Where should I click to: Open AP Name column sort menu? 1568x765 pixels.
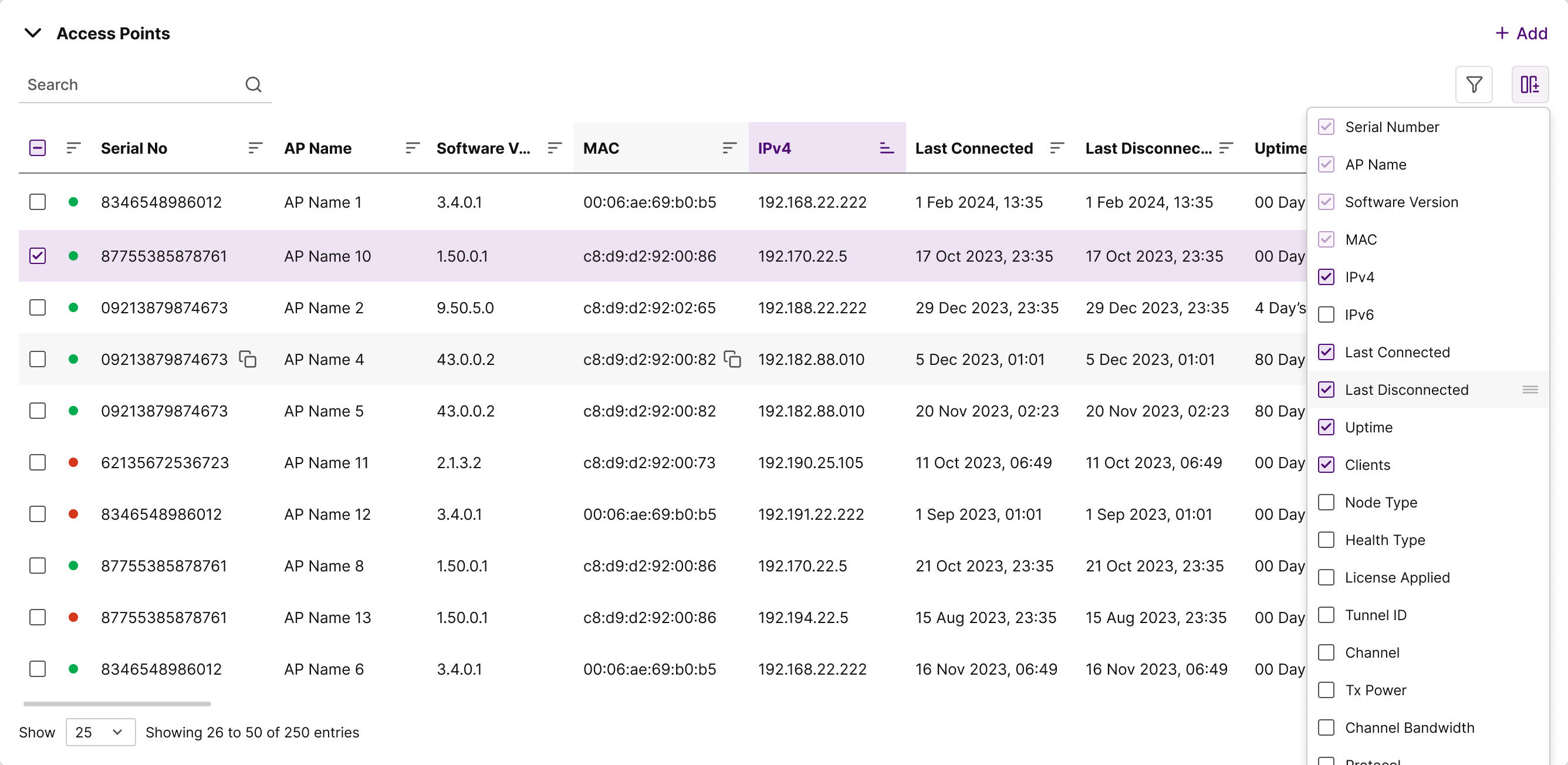click(x=412, y=148)
